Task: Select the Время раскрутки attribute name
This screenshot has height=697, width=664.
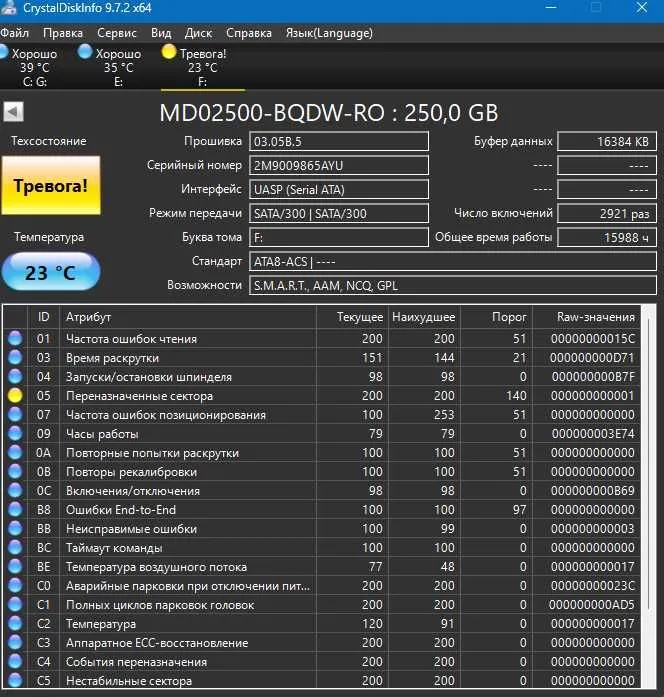Action: click(112, 358)
